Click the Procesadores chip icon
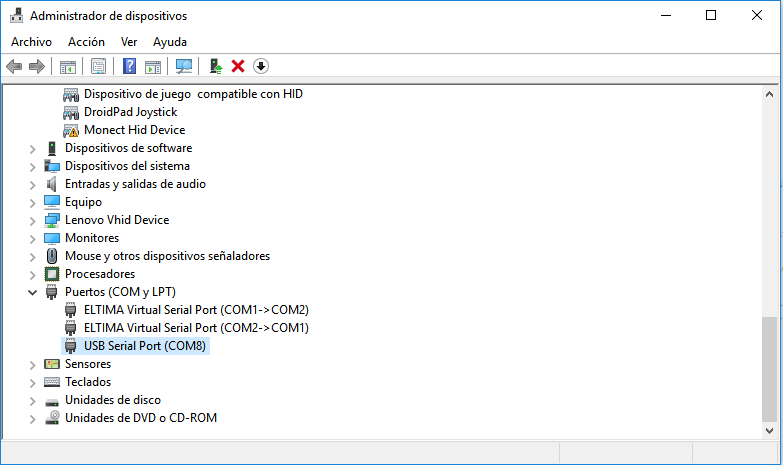783x465 pixels. coord(52,274)
